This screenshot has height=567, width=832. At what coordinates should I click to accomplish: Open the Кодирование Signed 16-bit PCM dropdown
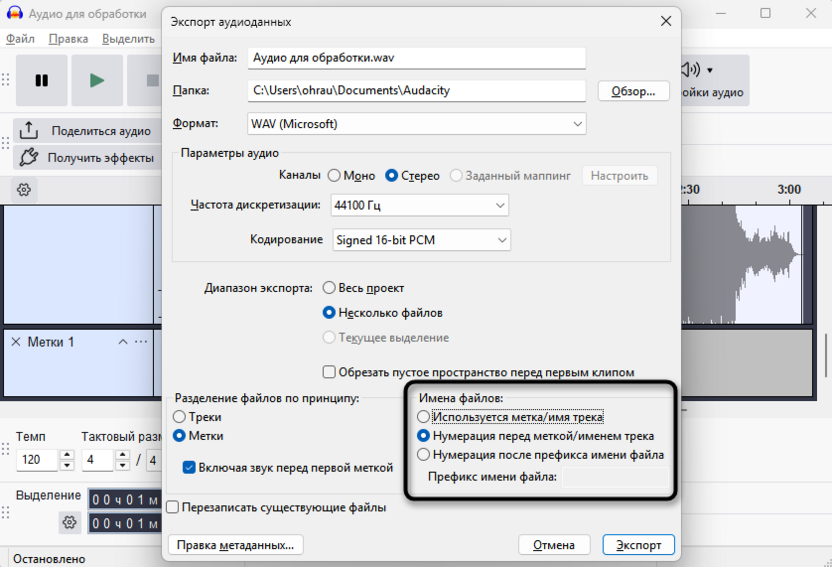pyautogui.click(x=422, y=240)
